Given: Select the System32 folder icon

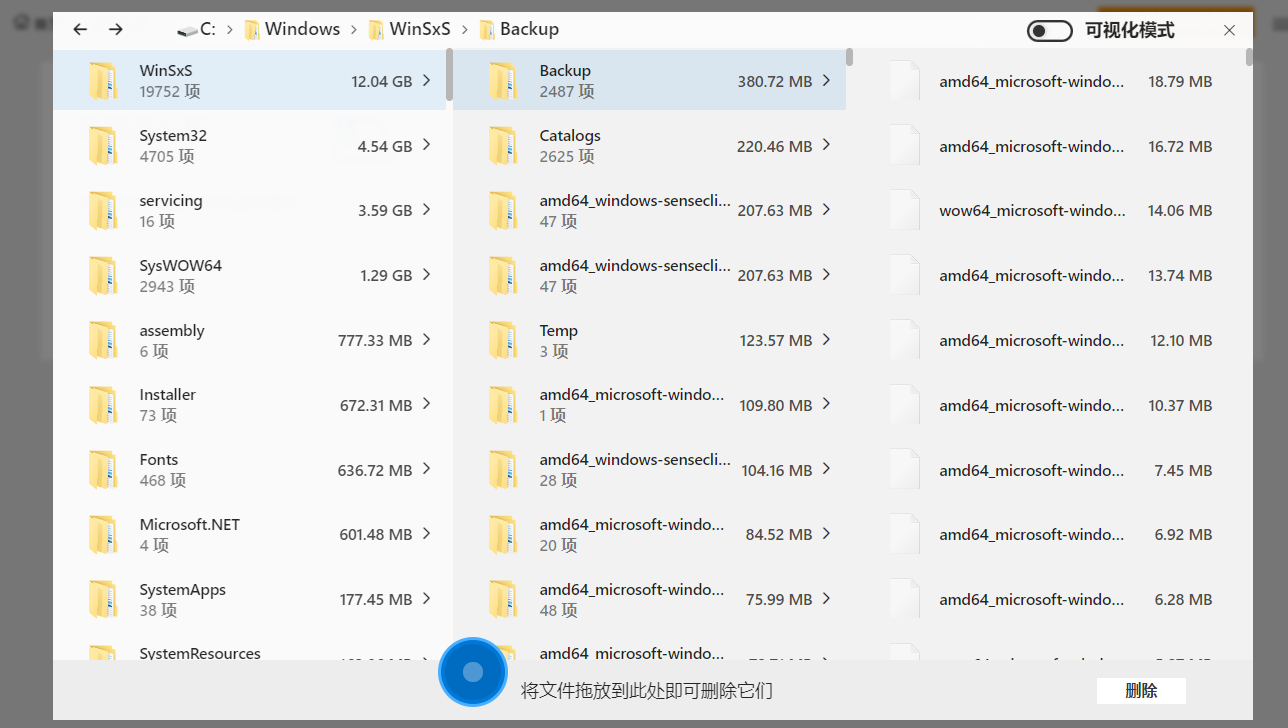Looking at the screenshot, I should tap(103, 146).
